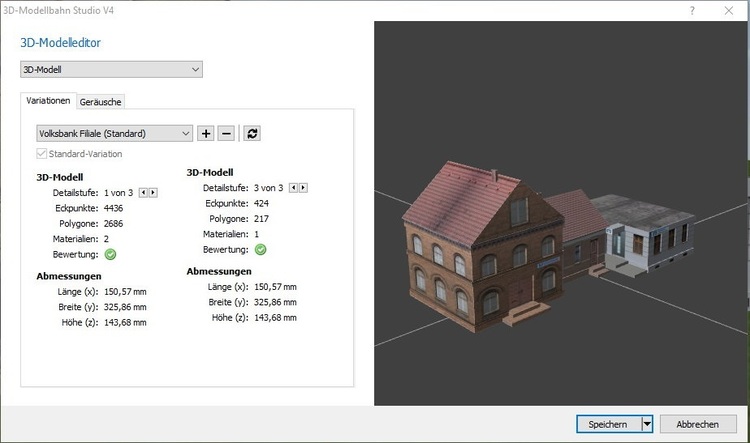Select the '1 von 3' Detailstufe text
Screen dimensions: 750x443
coord(119,193)
